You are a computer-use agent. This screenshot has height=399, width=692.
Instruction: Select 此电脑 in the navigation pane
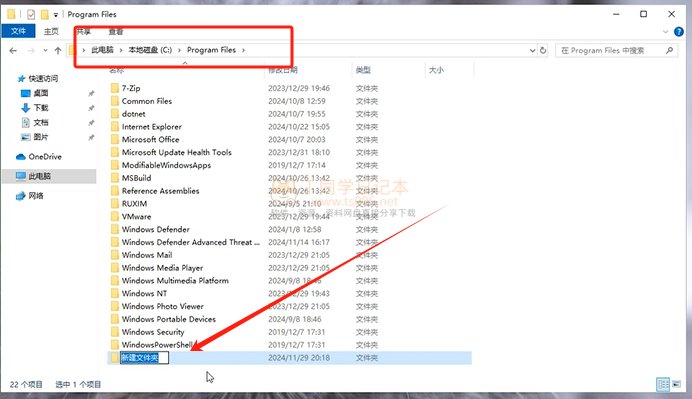[x=39, y=176]
